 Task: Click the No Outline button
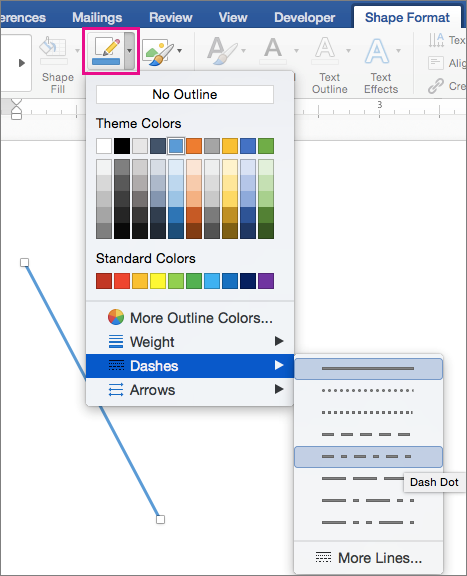[x=185, y=94]
